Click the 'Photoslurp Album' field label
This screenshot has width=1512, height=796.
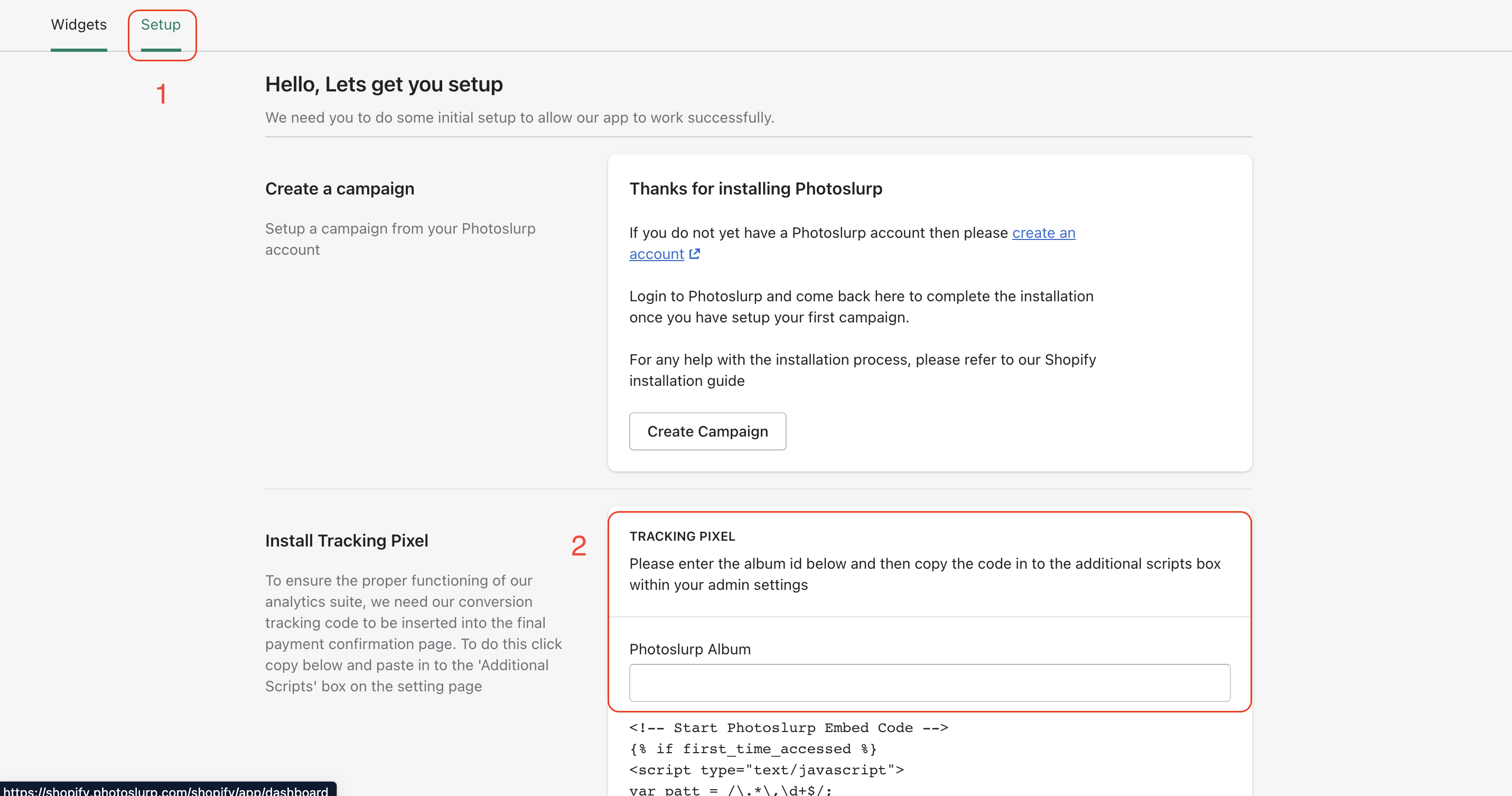tap(689, 649)
